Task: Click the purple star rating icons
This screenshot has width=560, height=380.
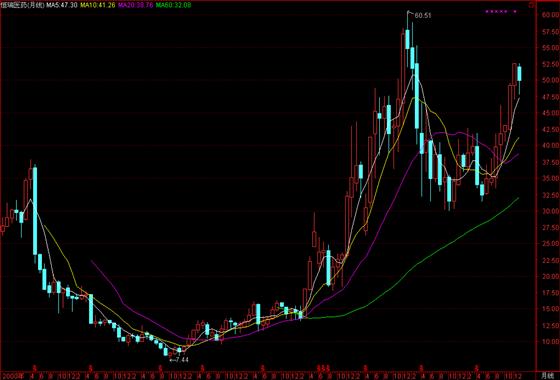Action: [501, 11]
